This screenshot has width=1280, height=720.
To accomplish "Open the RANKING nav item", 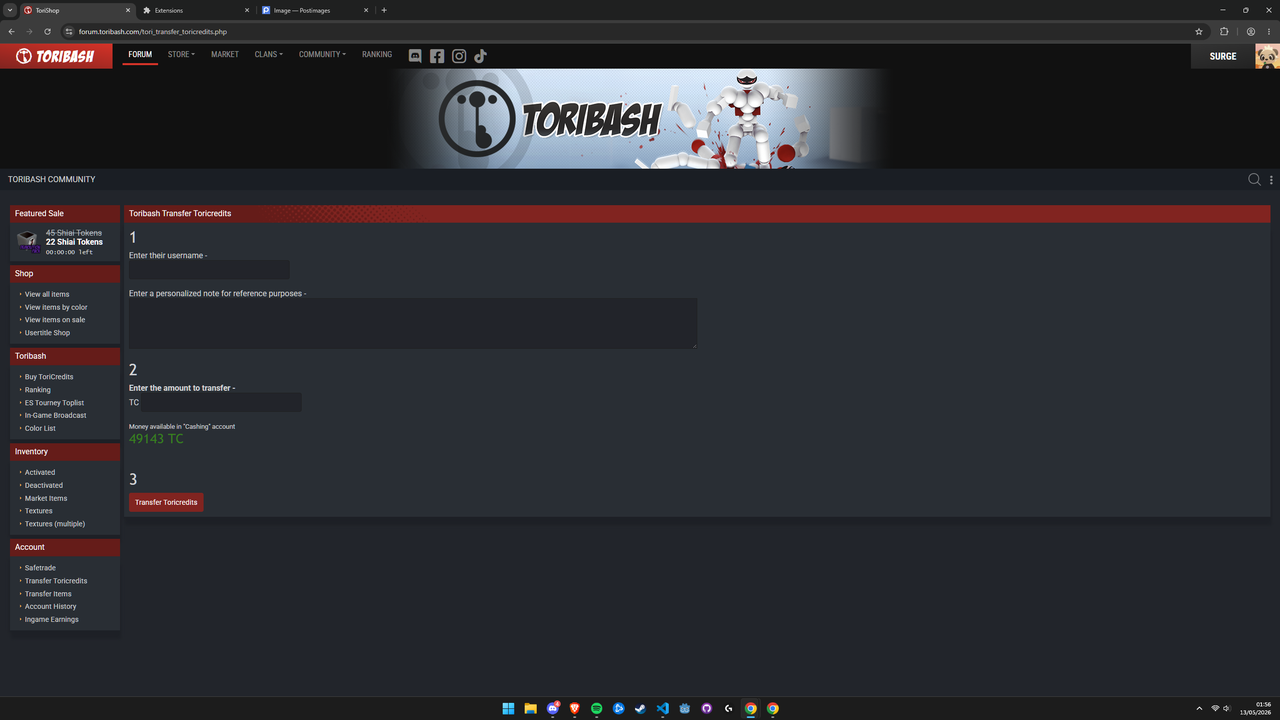I will (377, 55).
